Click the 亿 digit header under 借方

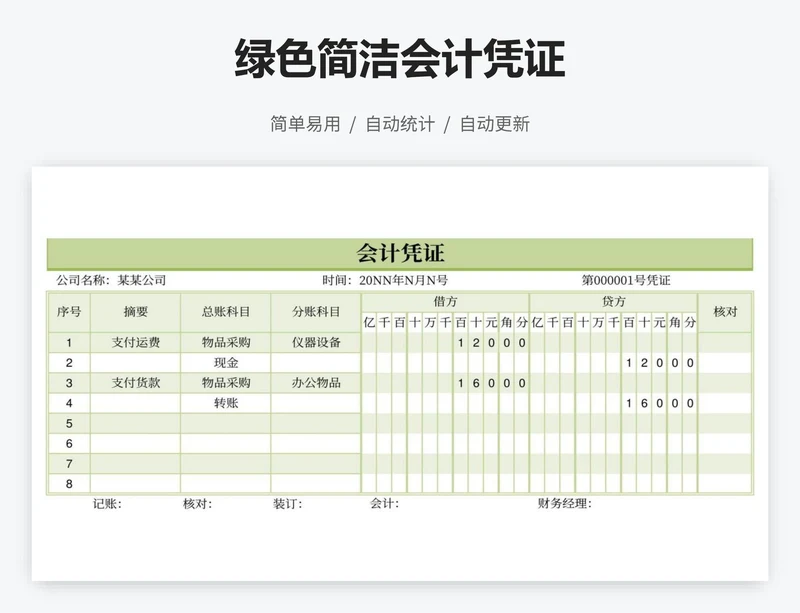[369, 322]
